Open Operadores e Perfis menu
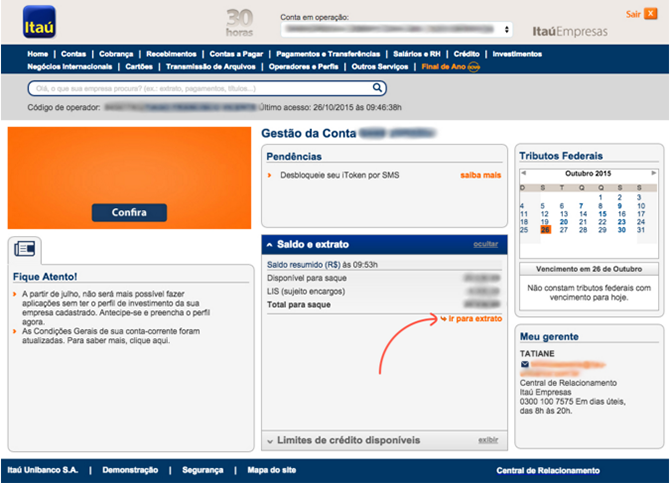This screenshot has width=670, height=483. pos(303,67)
